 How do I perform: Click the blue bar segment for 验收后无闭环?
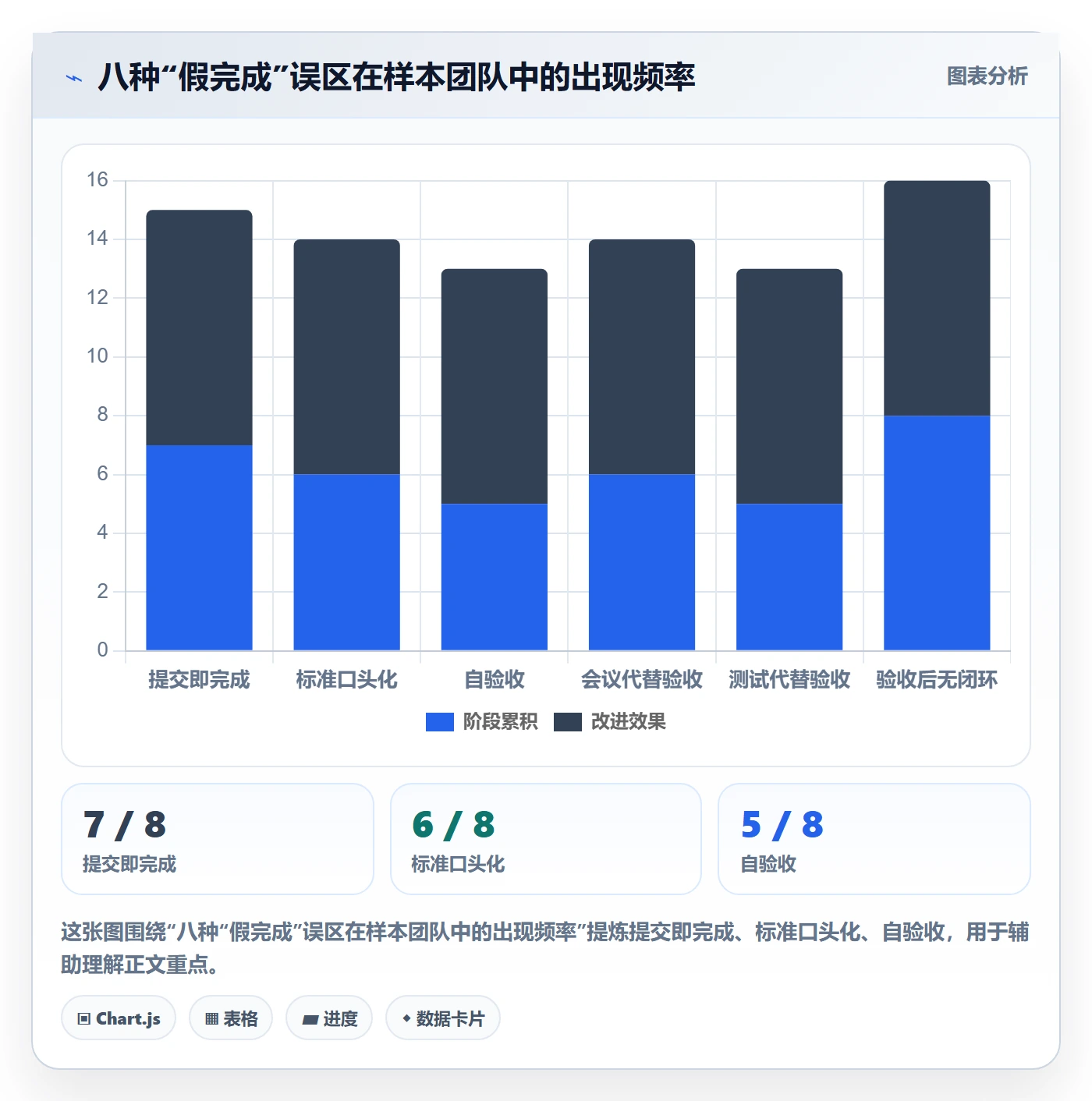pyautogui.click(x=937, y=533)
